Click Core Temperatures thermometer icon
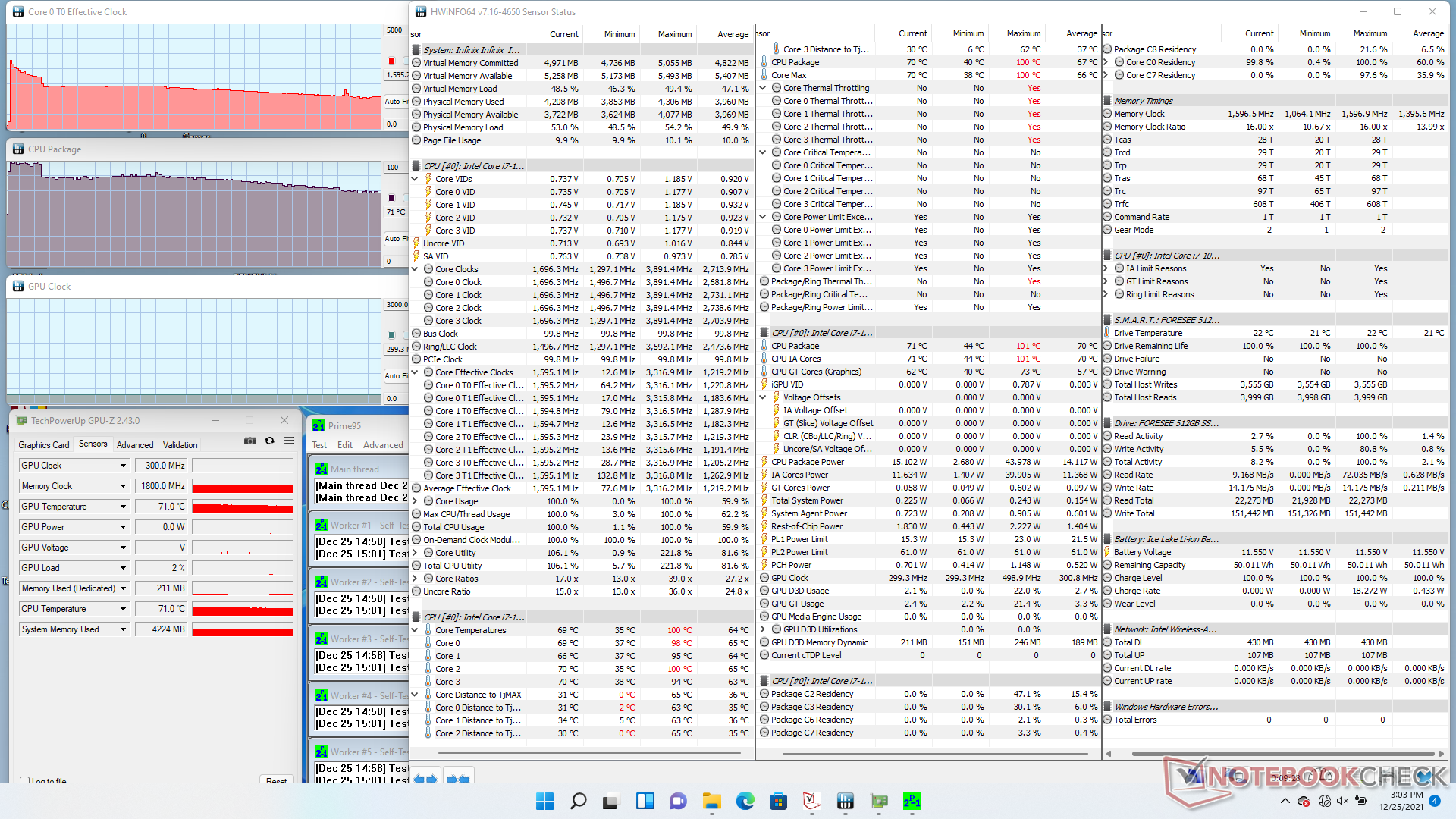Screen dimensions: 1456x819 (428, 630)
